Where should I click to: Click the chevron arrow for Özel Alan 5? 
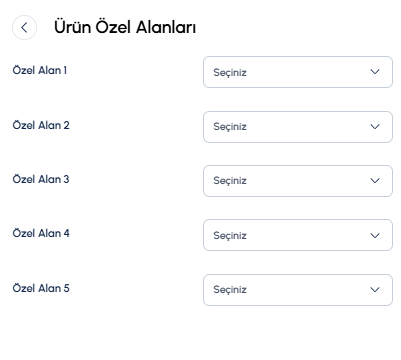pyautogui.click(x=375, y=290)
